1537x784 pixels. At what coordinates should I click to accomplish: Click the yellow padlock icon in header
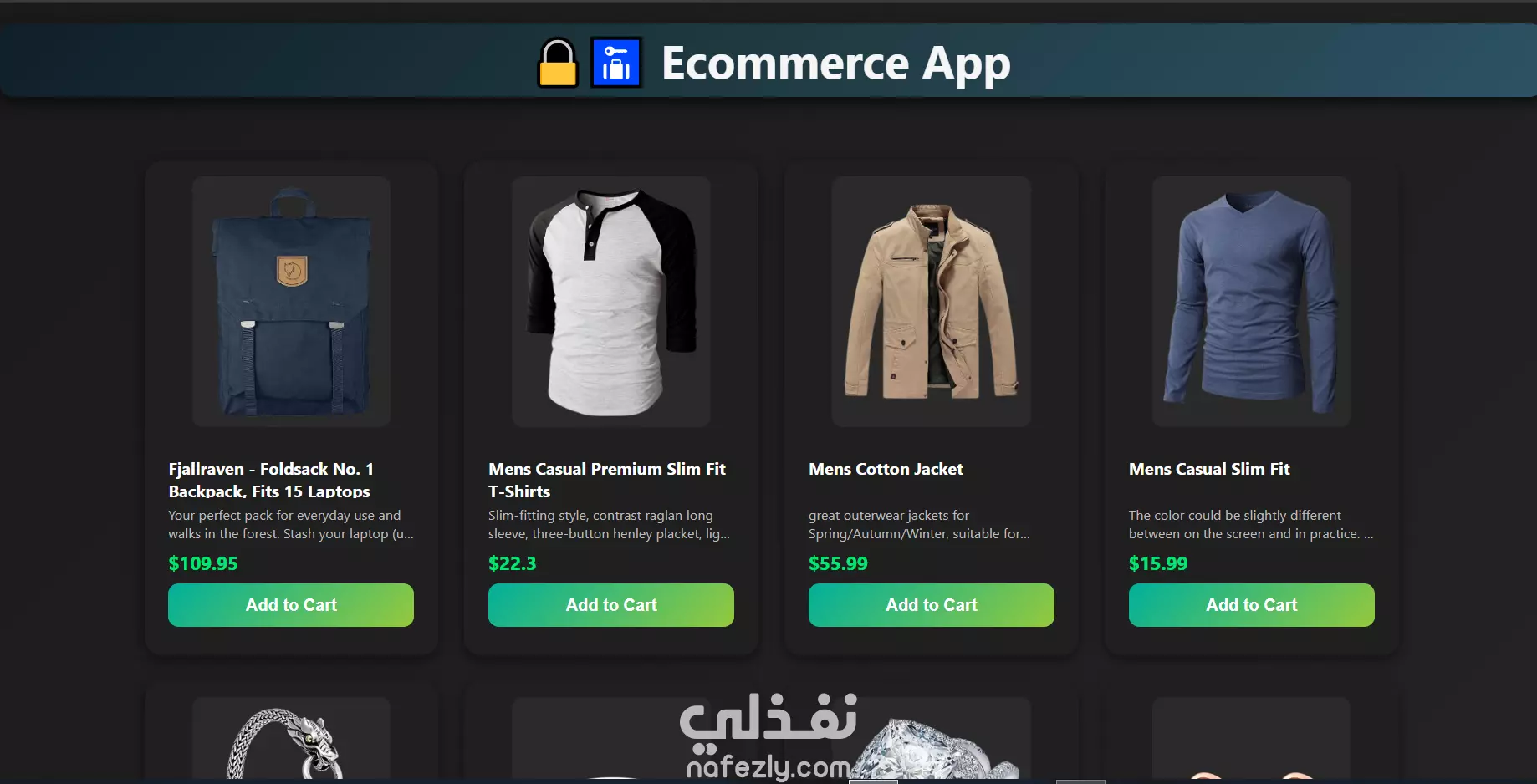558,63
